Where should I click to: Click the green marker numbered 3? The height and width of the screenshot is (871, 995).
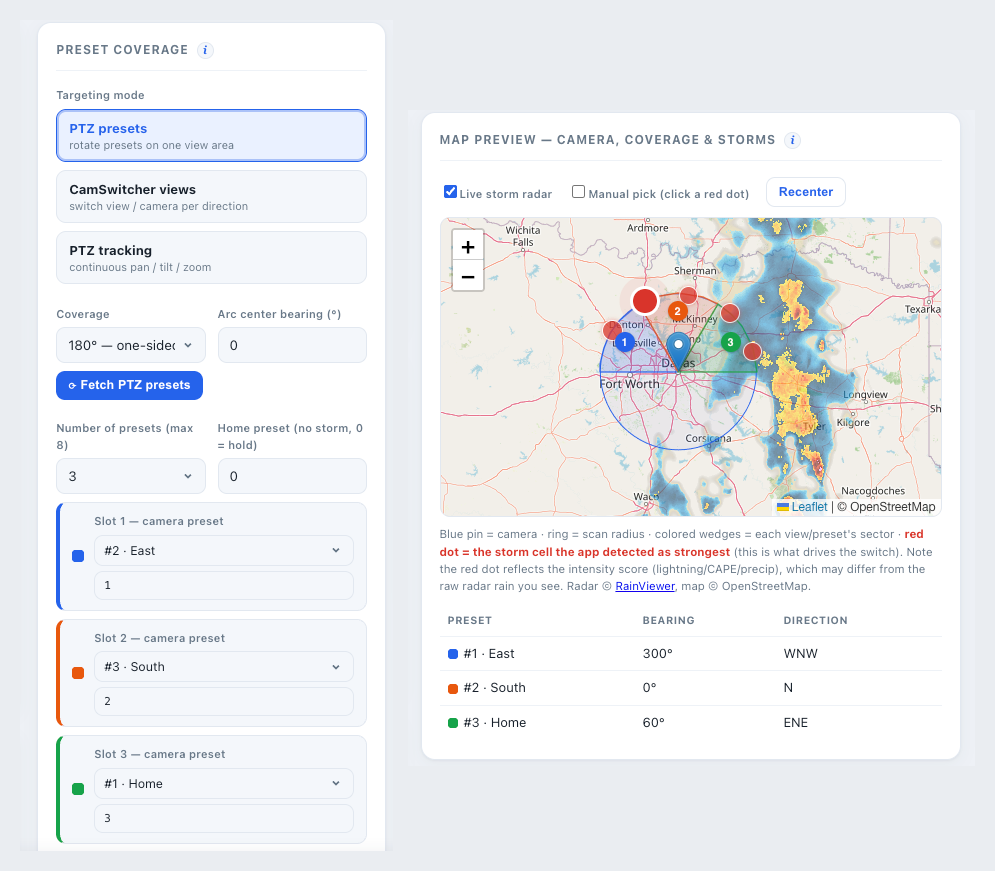[x=730, y=343]
